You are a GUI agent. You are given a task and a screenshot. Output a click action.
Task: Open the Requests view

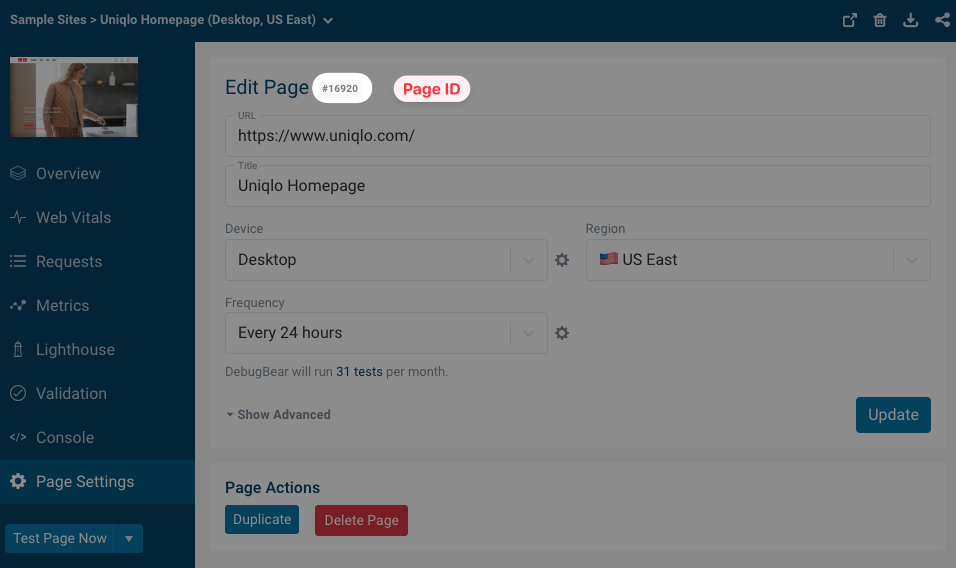pyautogui.click(x=98, y=261)
